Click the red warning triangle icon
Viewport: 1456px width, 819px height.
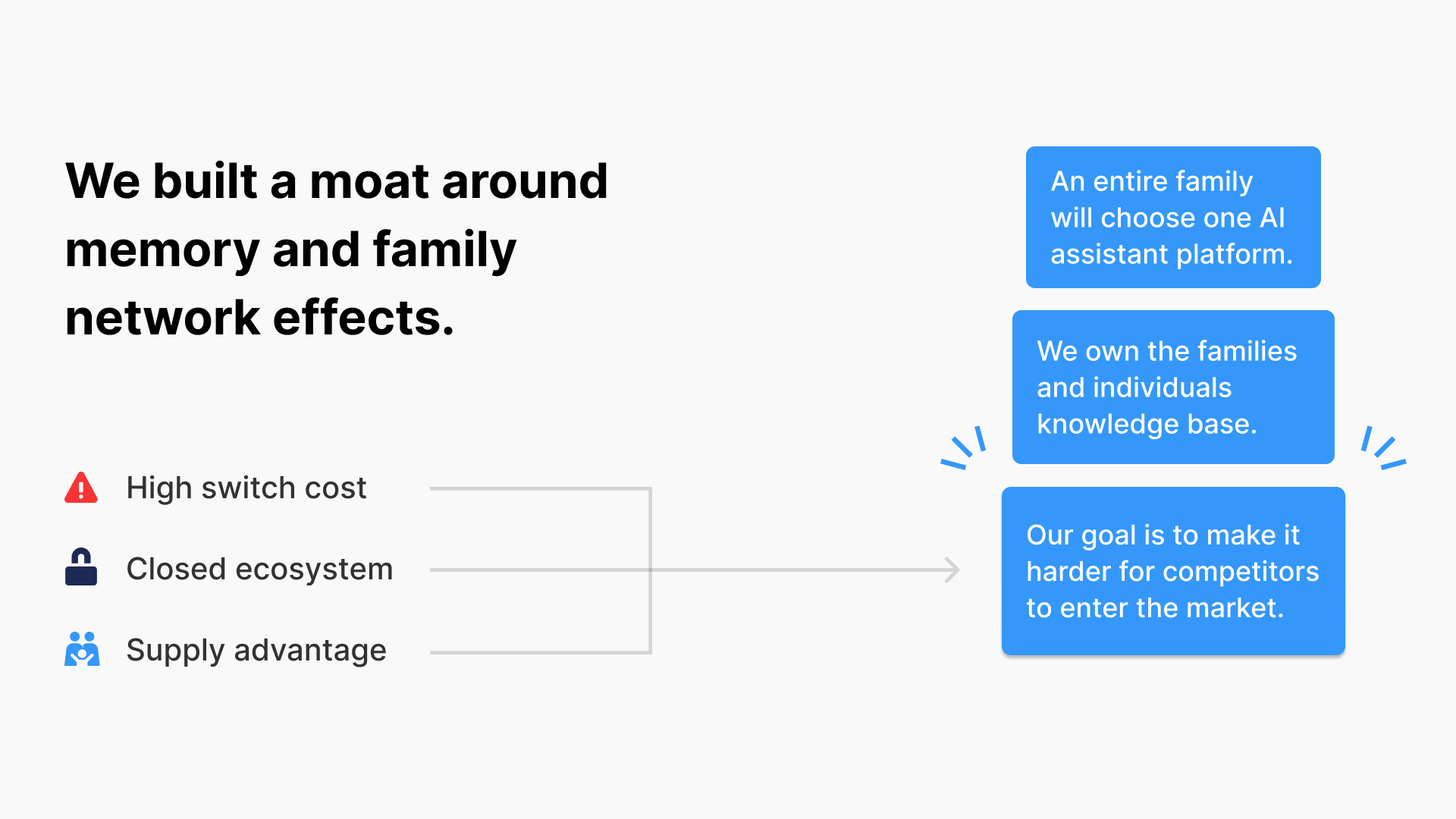point(81,488)
